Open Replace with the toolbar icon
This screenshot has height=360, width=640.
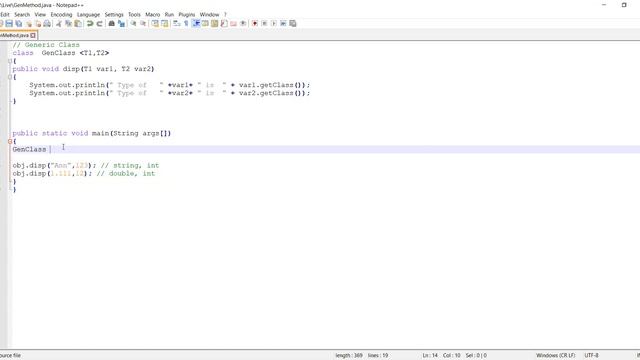121,24
